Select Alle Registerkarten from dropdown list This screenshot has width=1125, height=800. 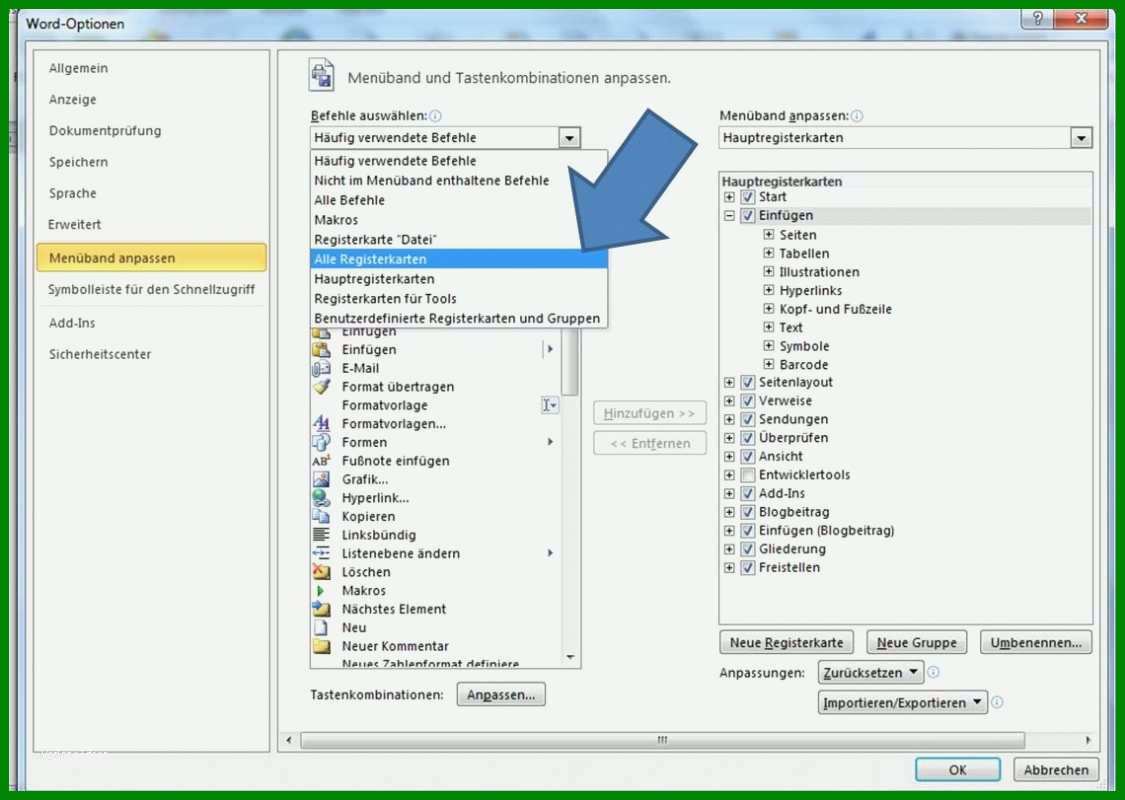point(459,259)
